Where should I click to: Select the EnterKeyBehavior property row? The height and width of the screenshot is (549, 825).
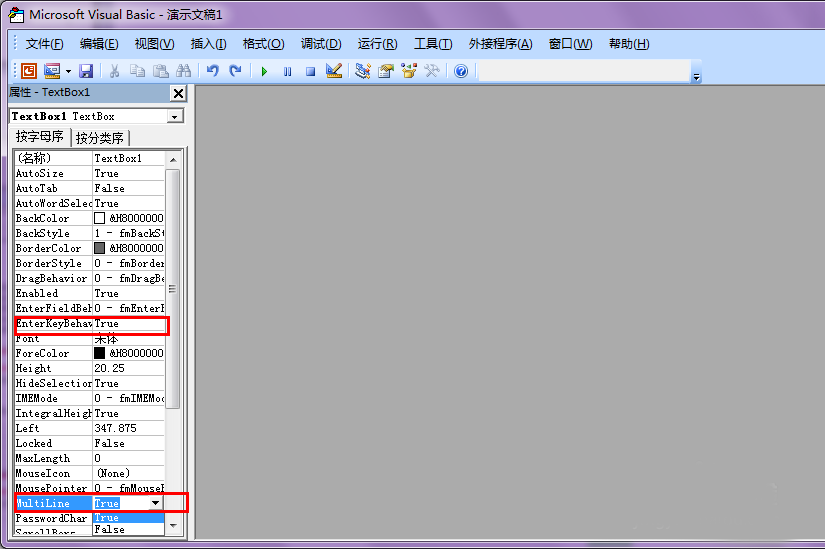point(90,323)
